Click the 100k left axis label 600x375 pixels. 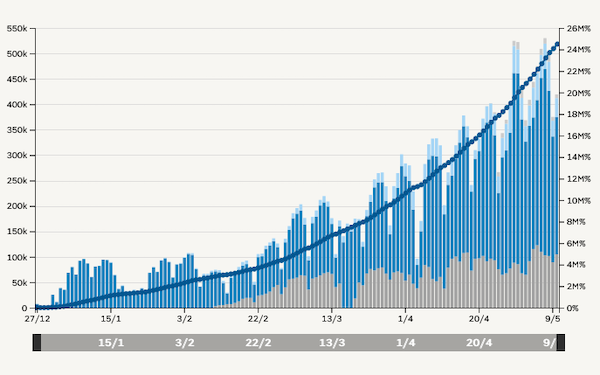click(17, 258)
